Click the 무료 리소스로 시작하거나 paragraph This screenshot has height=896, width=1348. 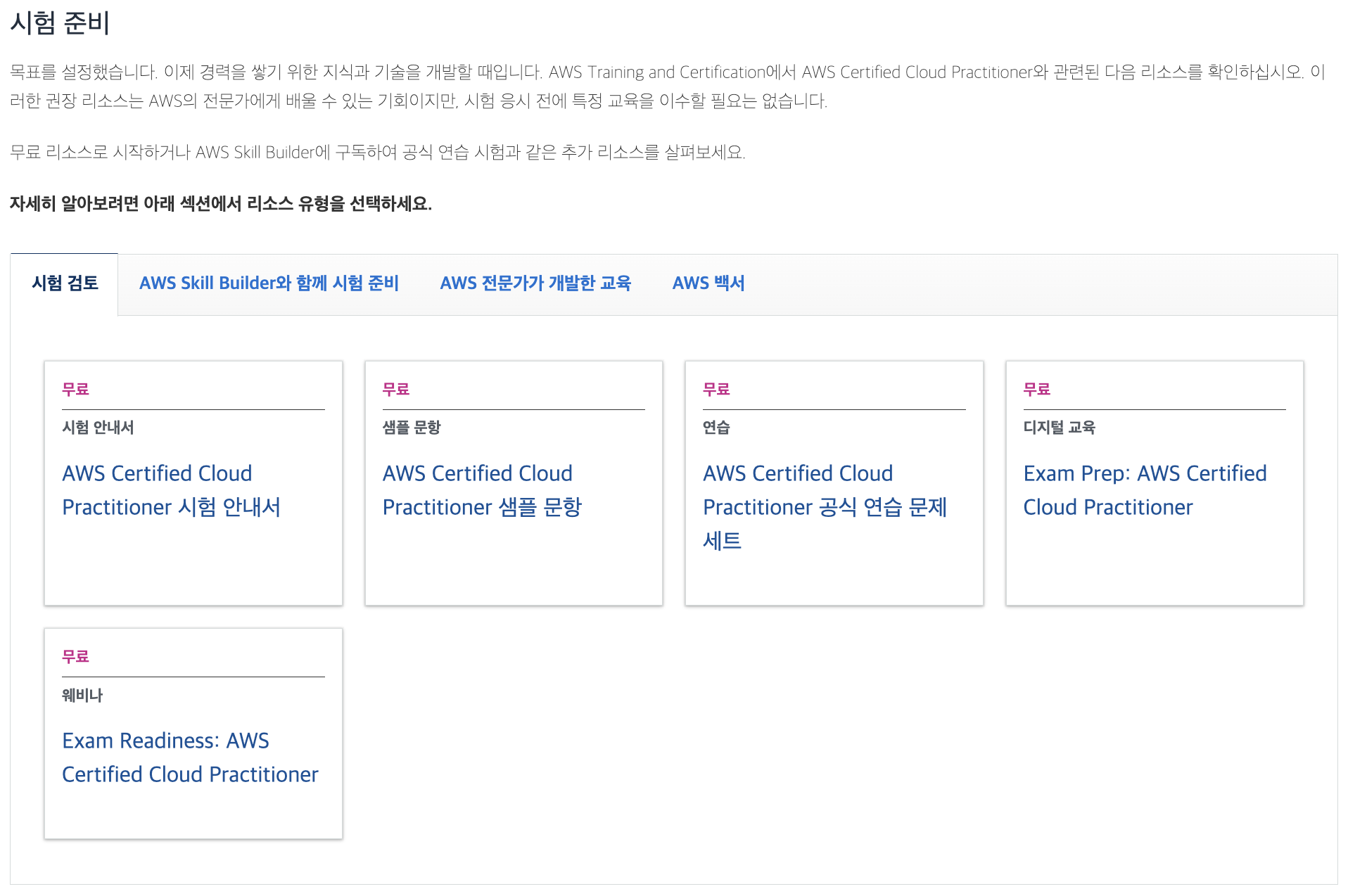[x=378, y=153]
